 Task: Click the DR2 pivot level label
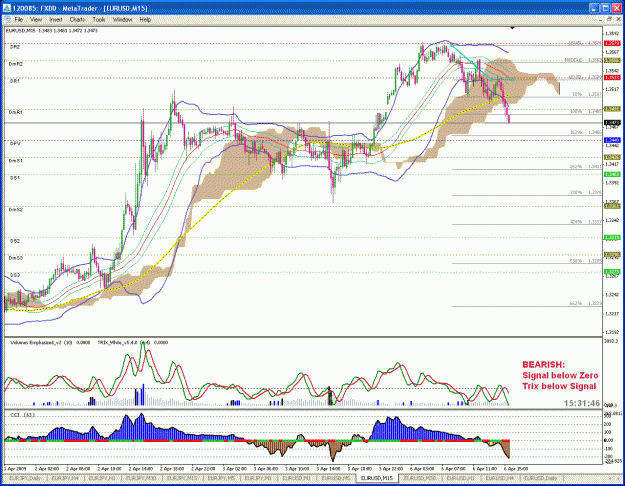point(15,47)
